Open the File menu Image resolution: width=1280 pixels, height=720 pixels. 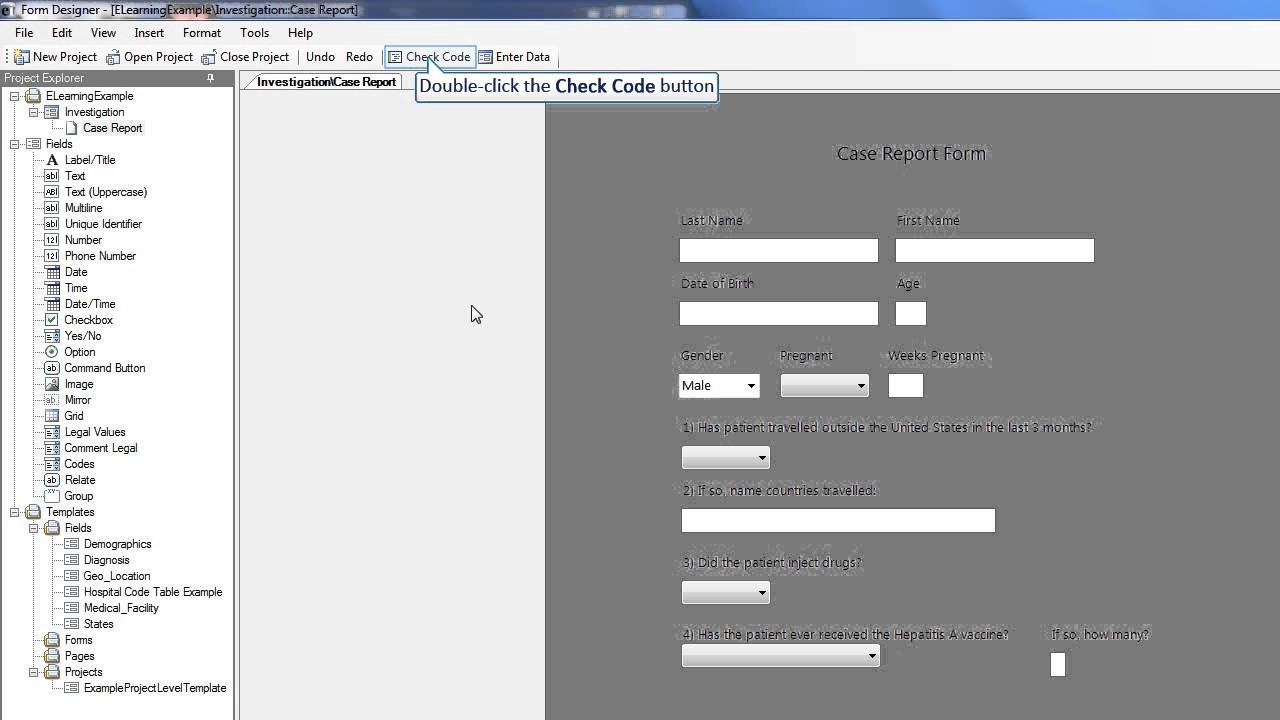[24, 33]
